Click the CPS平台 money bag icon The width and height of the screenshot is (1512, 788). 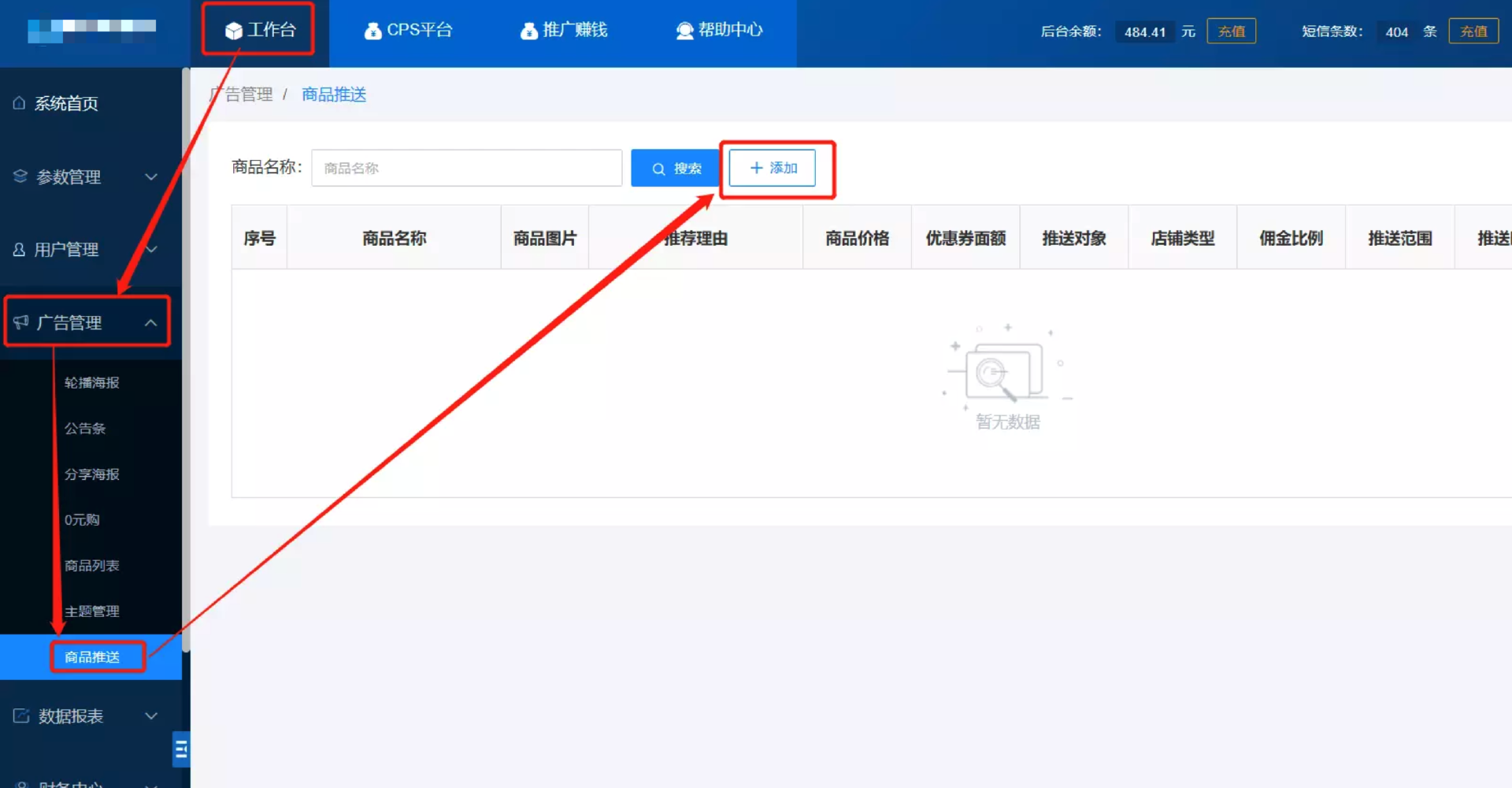point(372,31)
